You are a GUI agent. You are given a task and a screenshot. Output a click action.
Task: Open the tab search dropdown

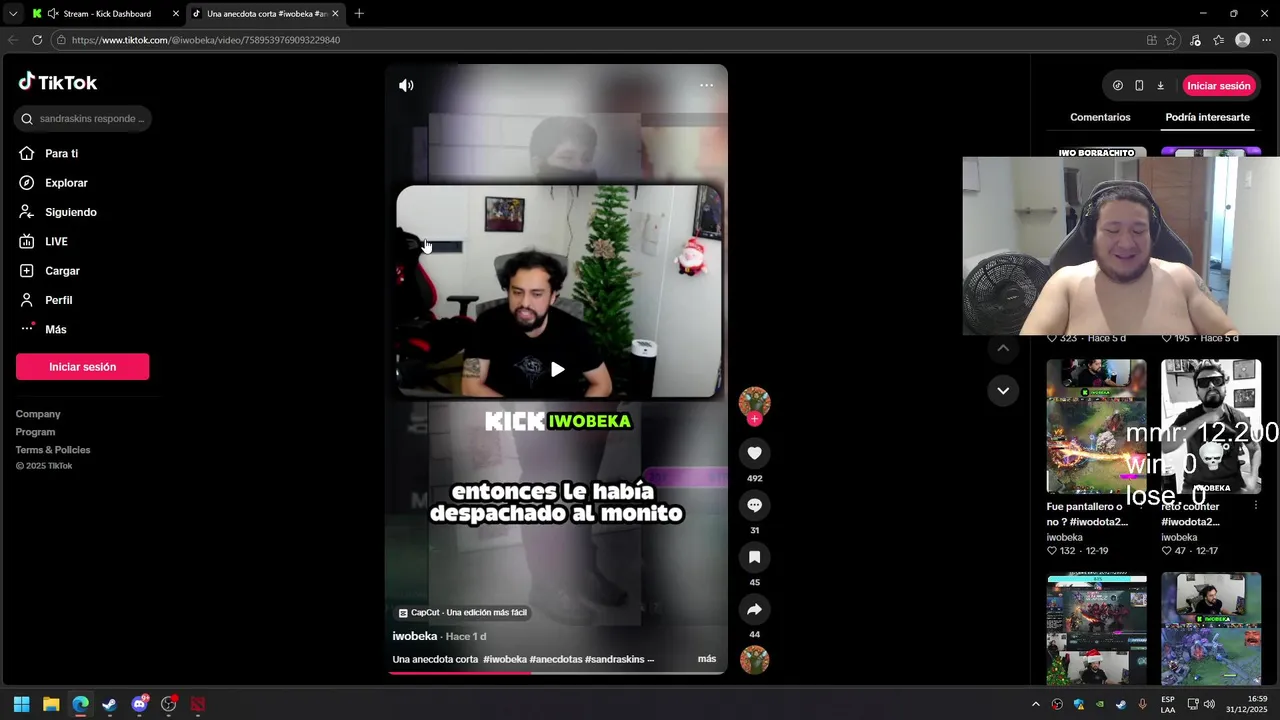[13, 14]
